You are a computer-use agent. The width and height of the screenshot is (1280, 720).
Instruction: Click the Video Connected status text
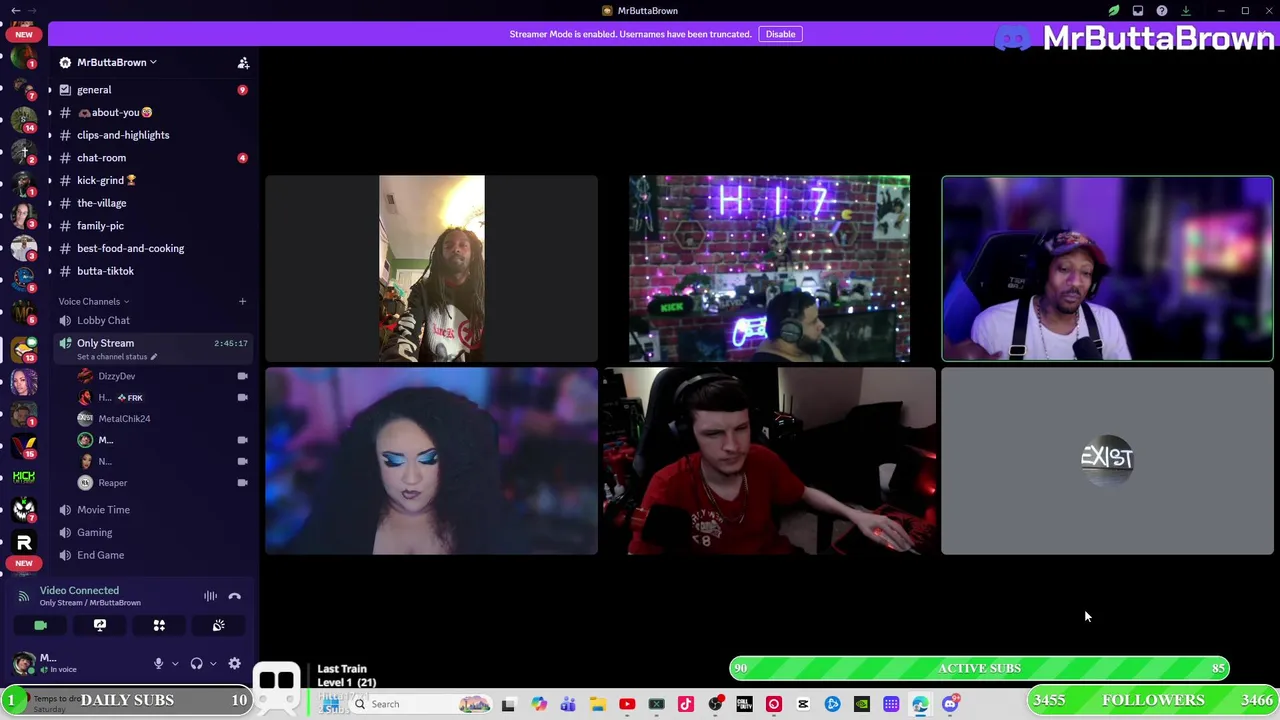(79, 591)
